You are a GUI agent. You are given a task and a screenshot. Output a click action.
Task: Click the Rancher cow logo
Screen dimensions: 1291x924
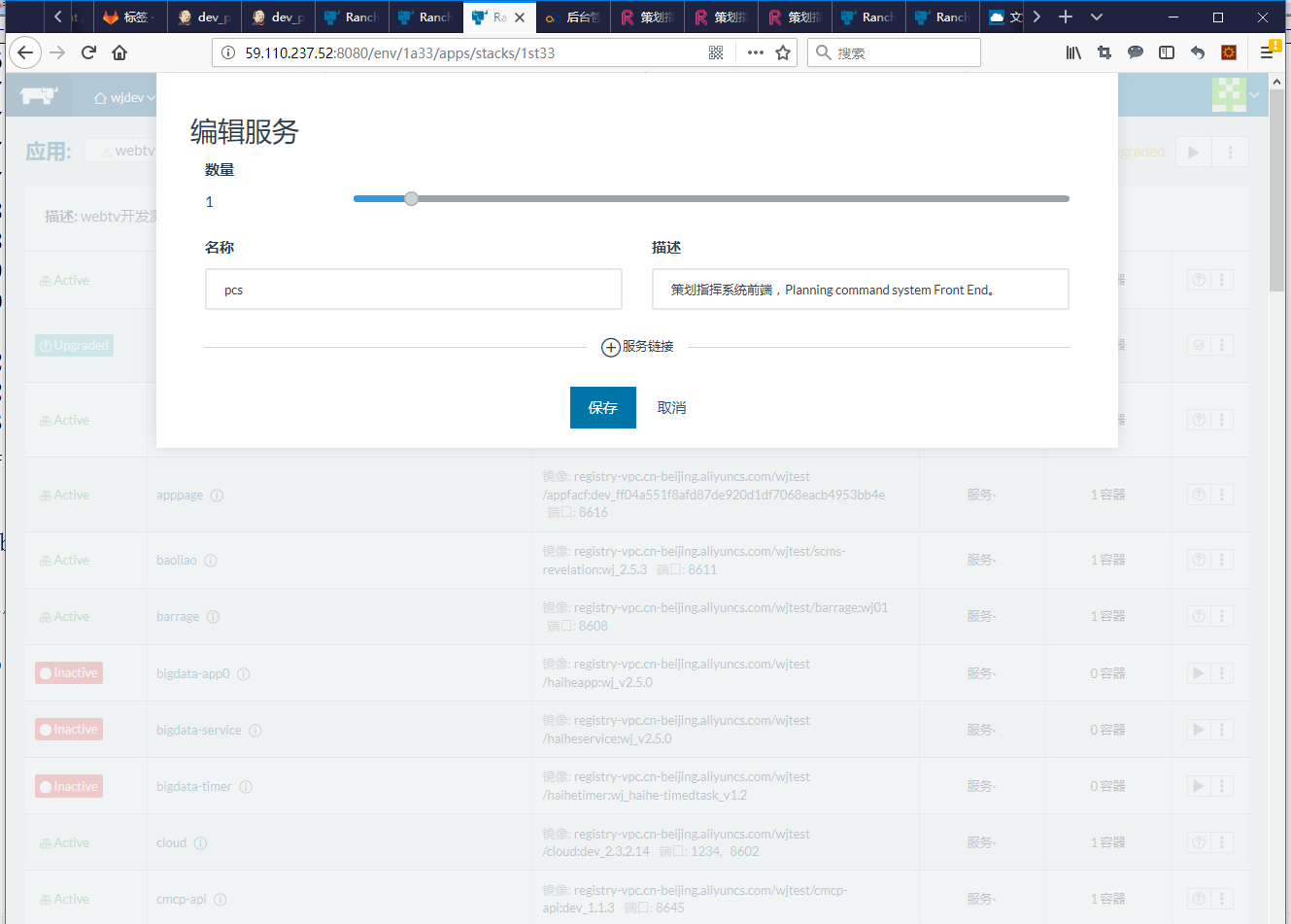39,95
